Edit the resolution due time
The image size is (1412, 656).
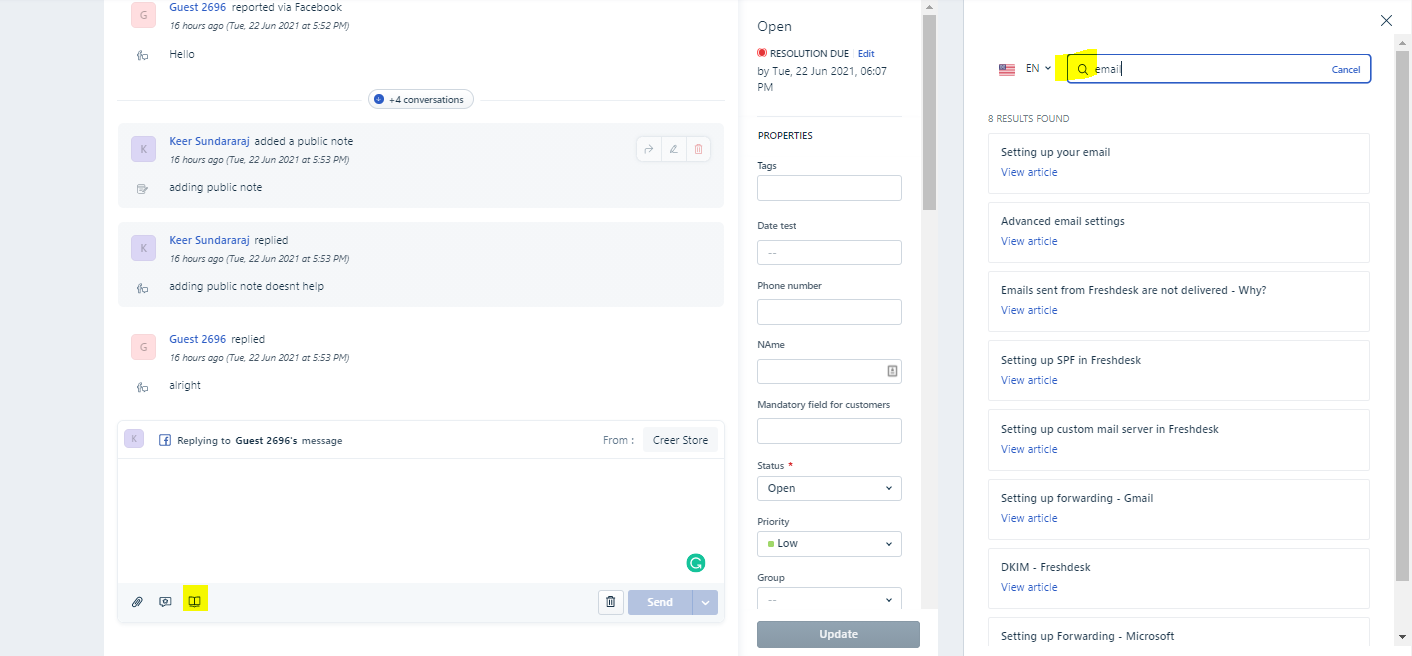[x=866, y=53]
